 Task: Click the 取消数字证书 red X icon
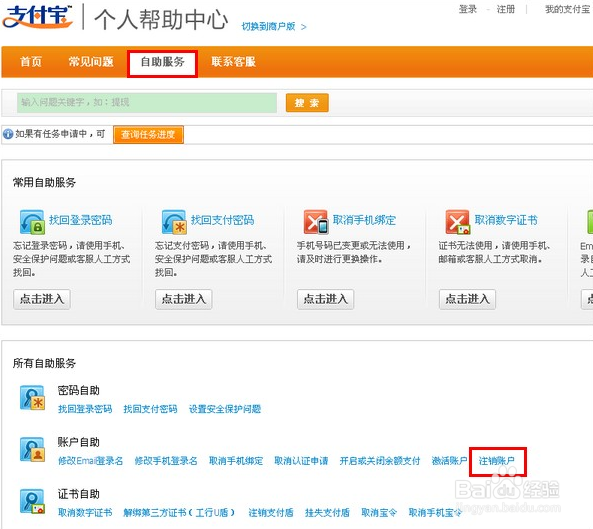point(458,222)
